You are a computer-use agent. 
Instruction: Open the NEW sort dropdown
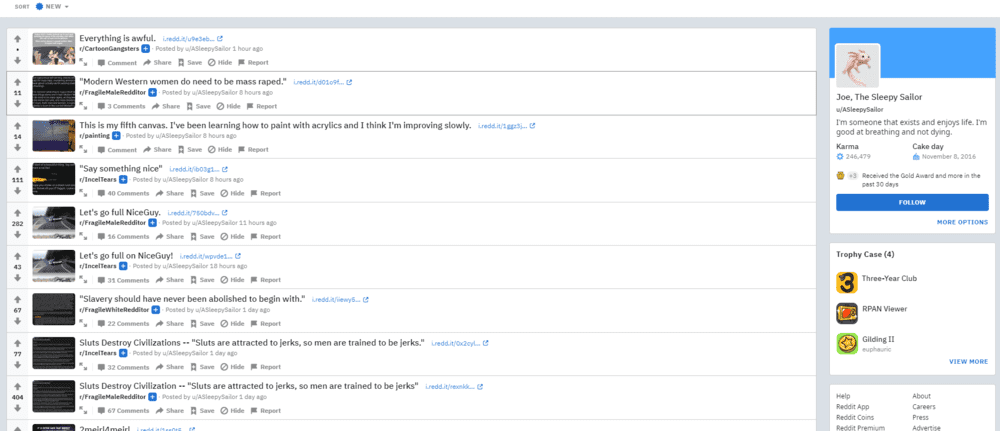(x=52, y=6)
